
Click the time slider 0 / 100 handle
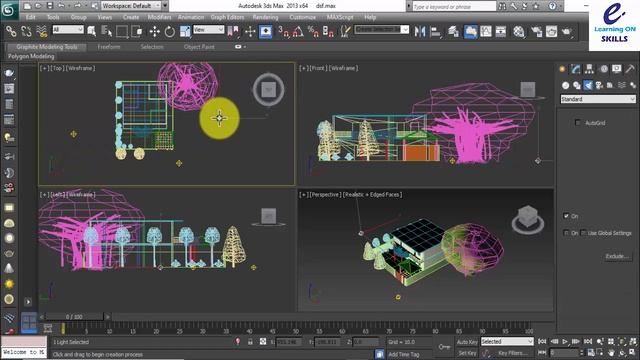pos(74,317)
